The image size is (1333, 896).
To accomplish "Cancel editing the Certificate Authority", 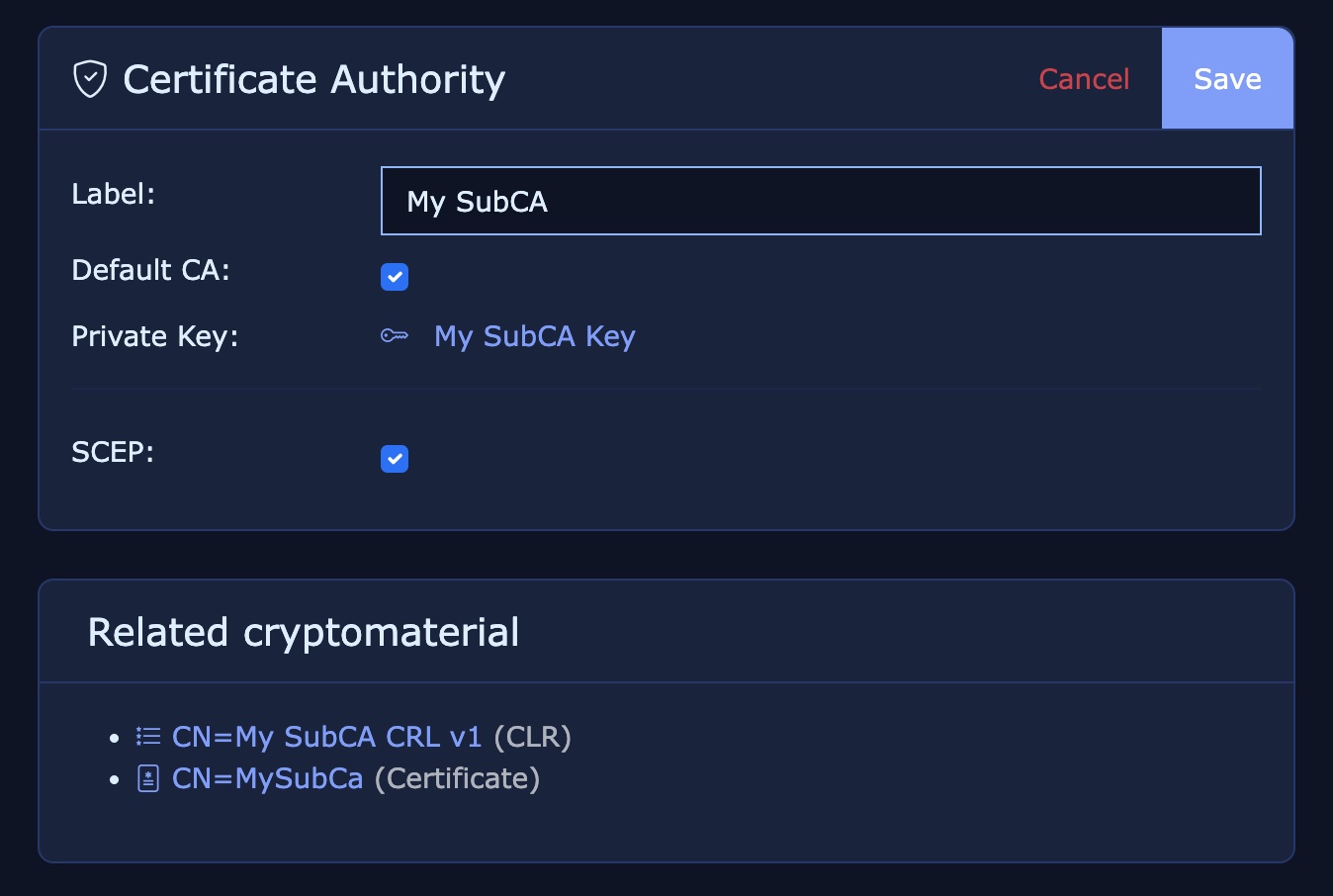I will pyautogui.click(x=1084, y=79).
